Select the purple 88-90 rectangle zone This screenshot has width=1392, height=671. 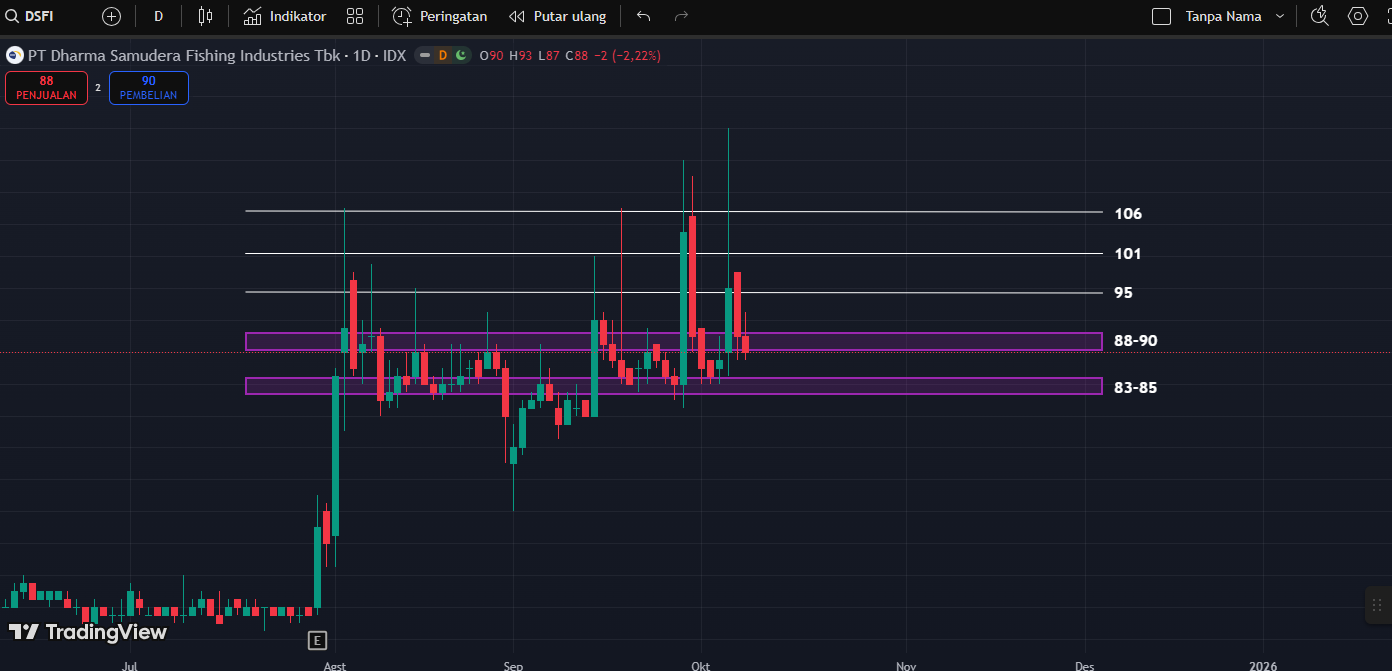673,342
